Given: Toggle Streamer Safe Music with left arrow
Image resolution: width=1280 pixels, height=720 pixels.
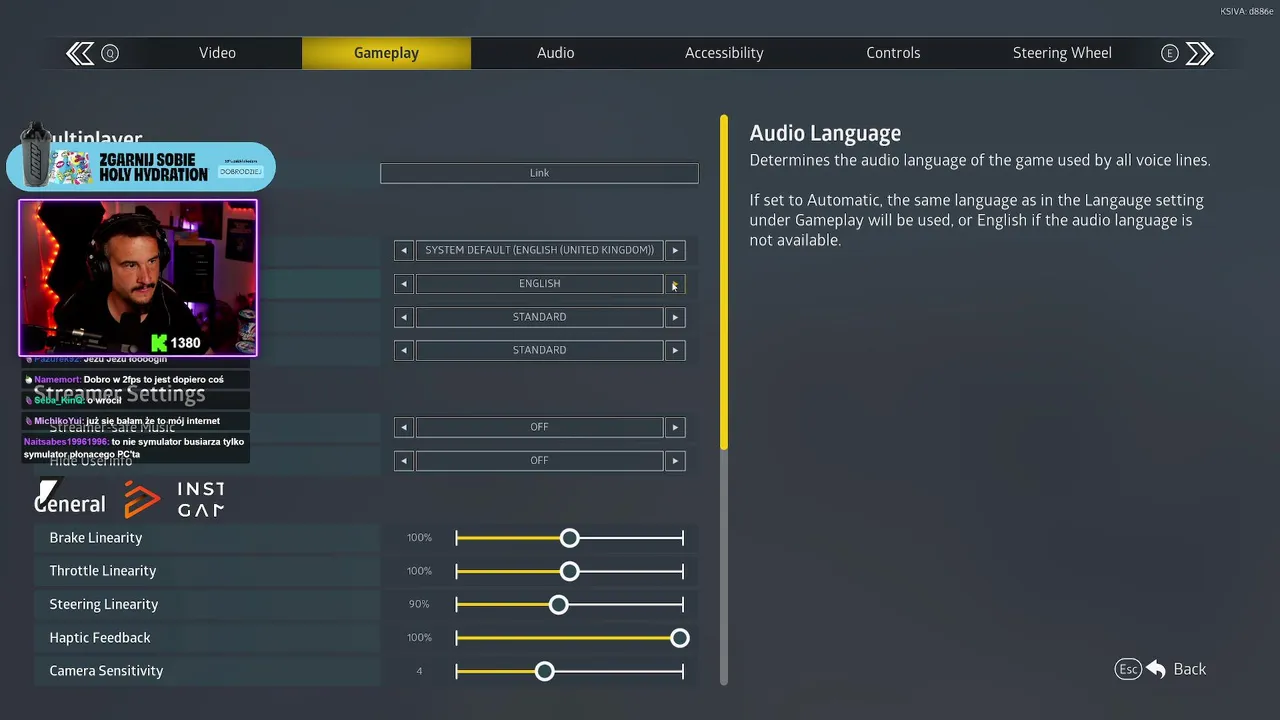Looking at the screenshot, I should point(404,427).
